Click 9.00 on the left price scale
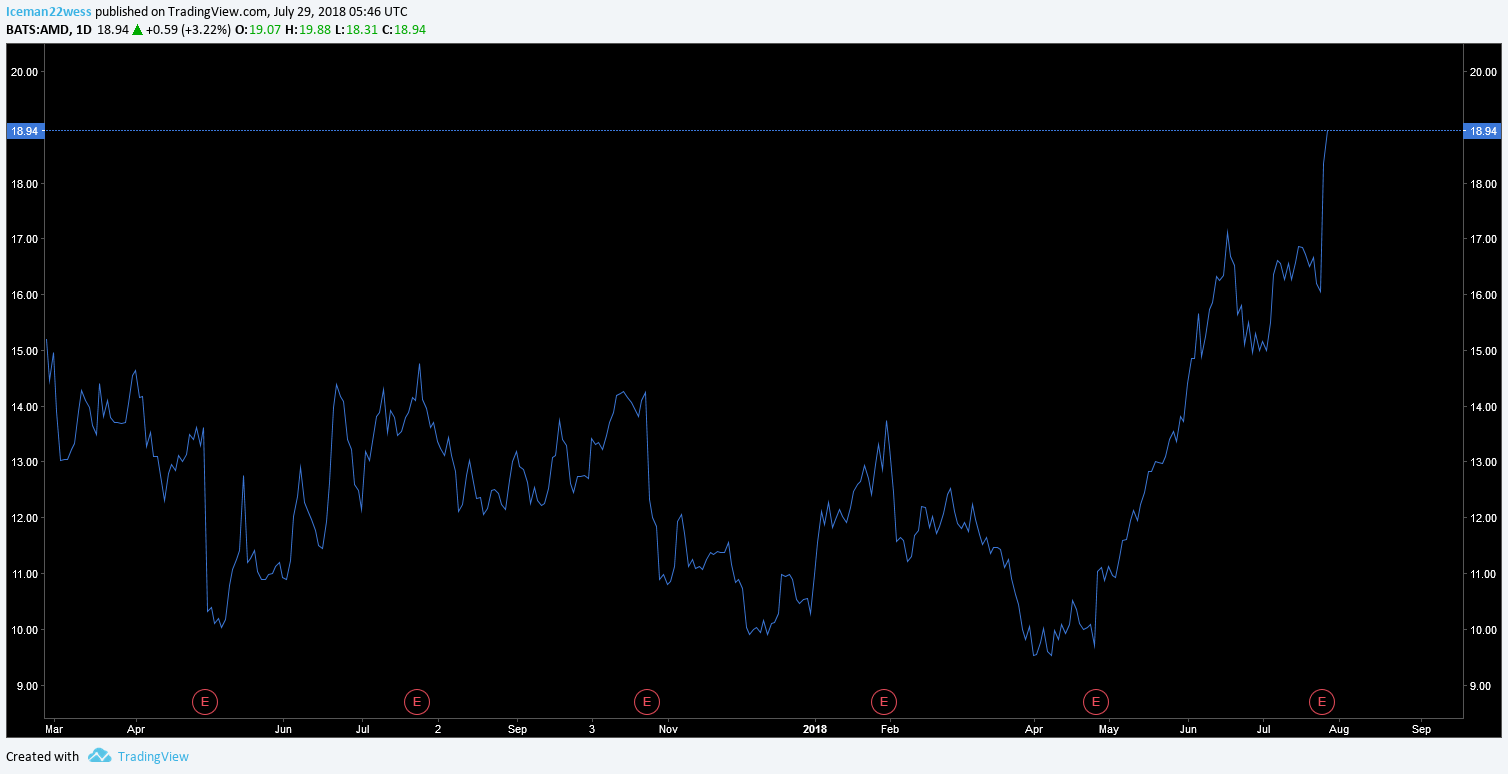 click(27, 686)
